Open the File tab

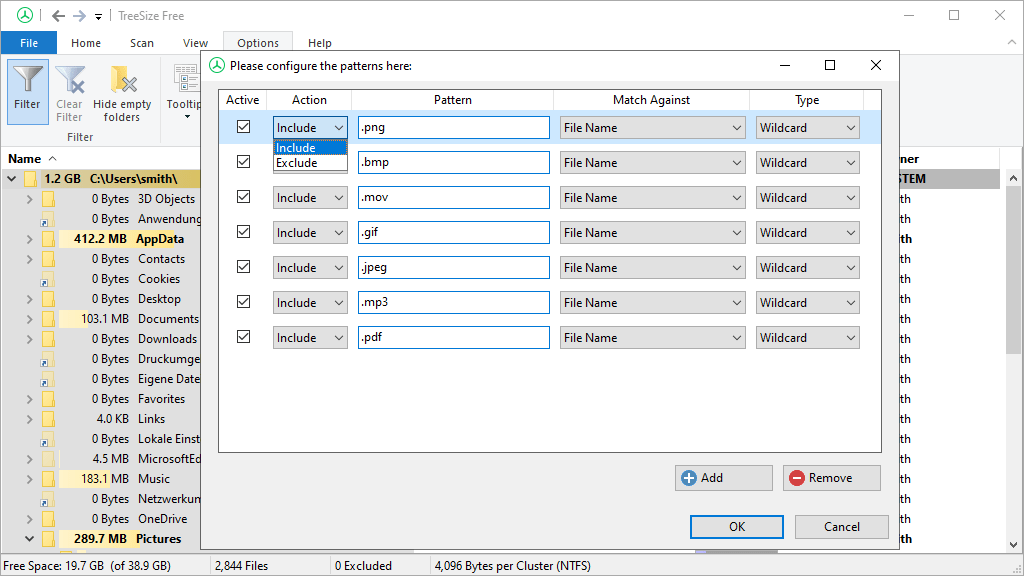(29, 43)
